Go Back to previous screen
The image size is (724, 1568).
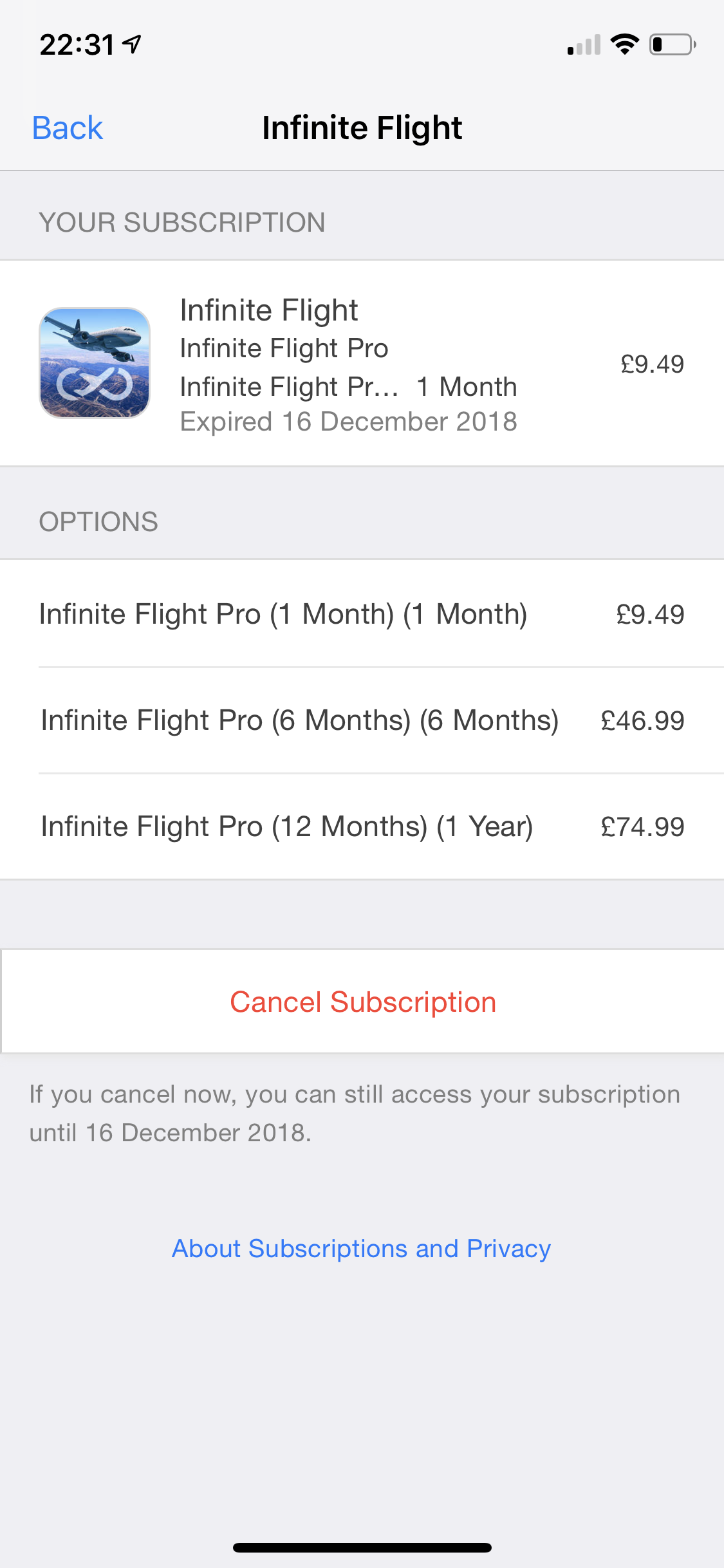(68, 127)
